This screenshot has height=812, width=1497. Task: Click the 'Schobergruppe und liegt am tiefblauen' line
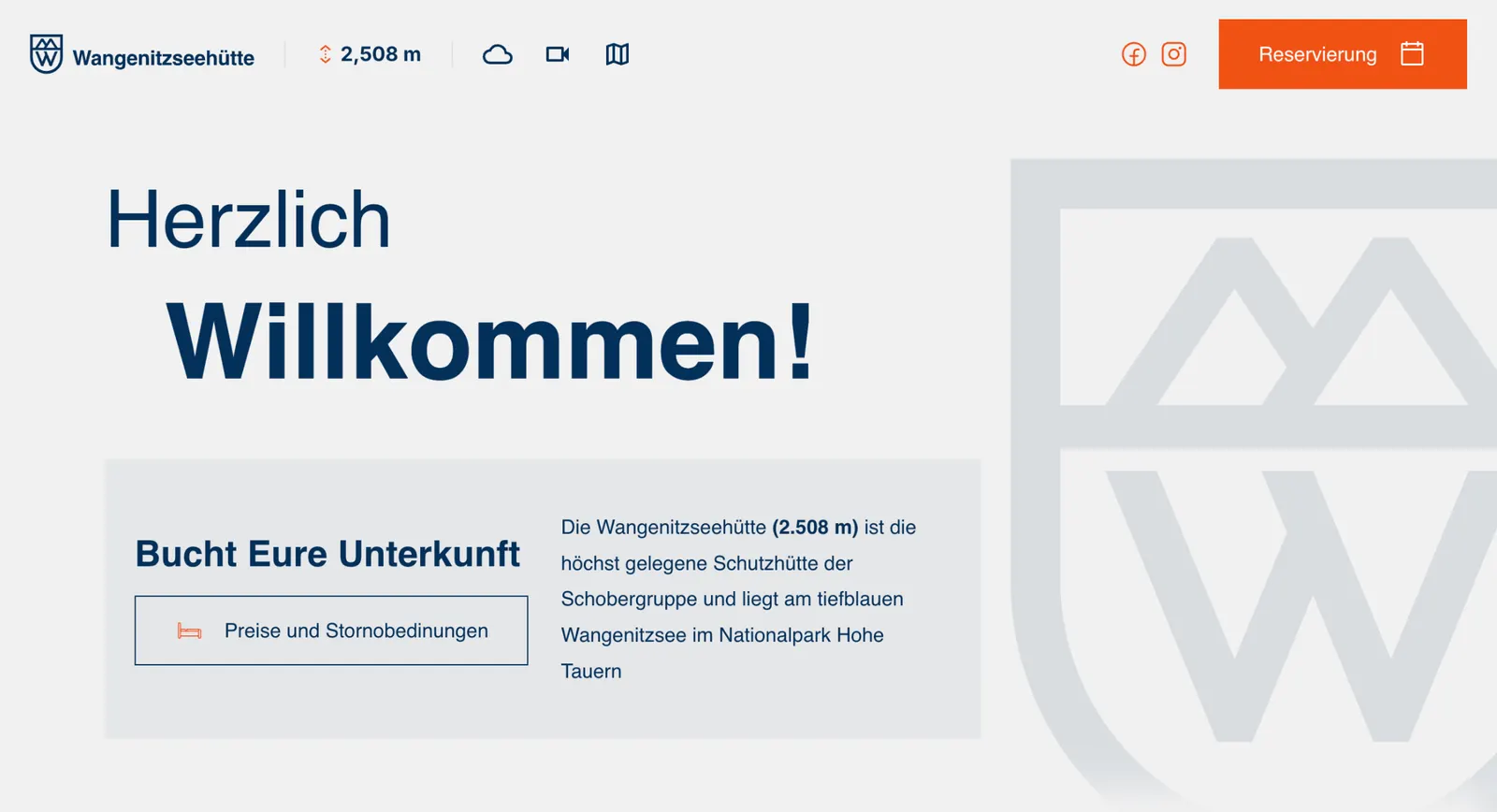(x=733, y=599)
